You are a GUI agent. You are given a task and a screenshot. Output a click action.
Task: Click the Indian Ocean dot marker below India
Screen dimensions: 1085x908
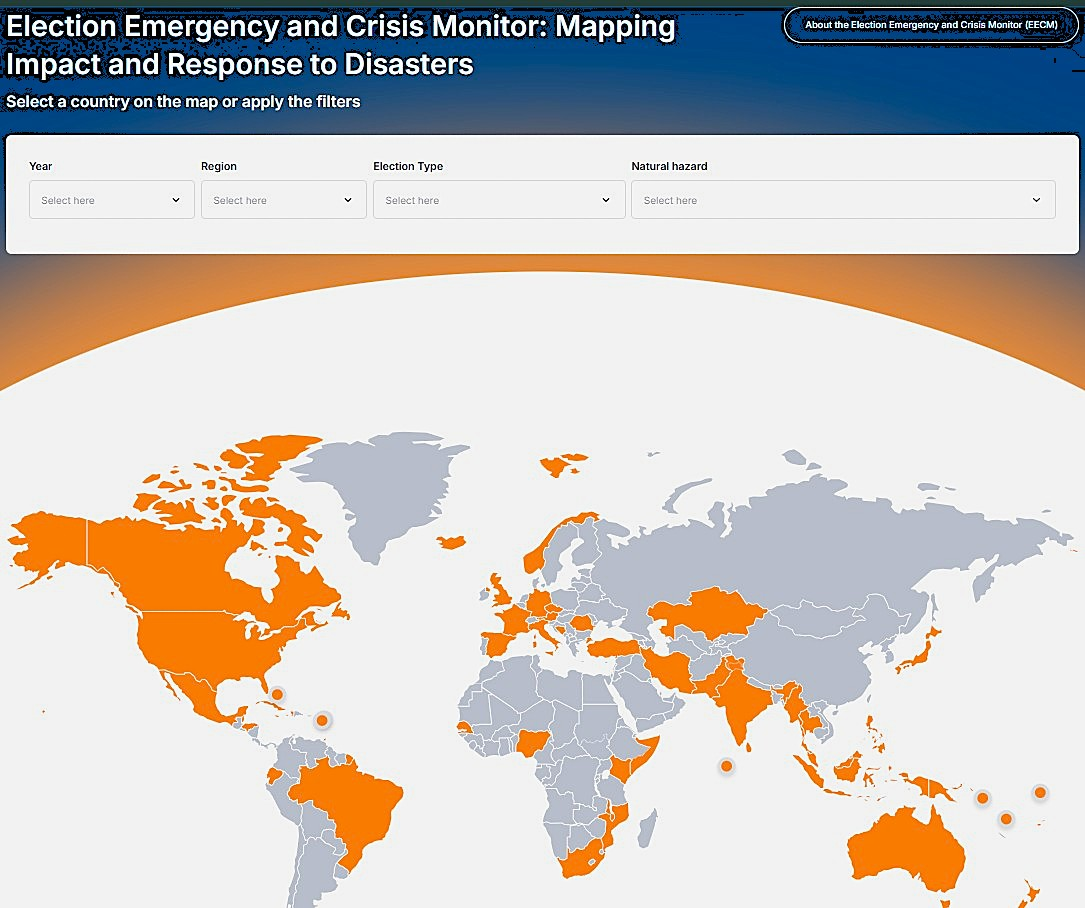click(726, 766)
